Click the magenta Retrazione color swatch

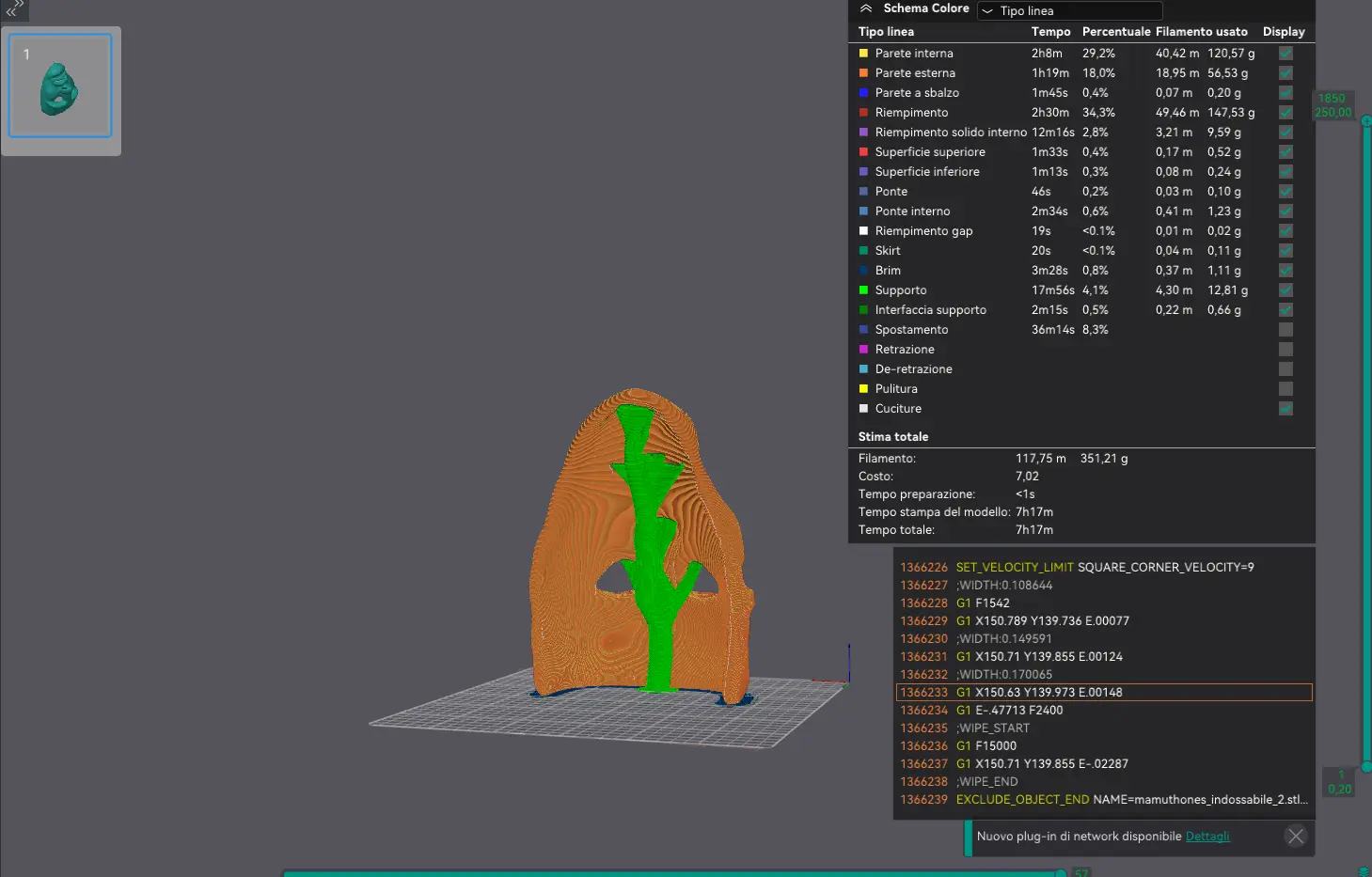tap(863, 350)
